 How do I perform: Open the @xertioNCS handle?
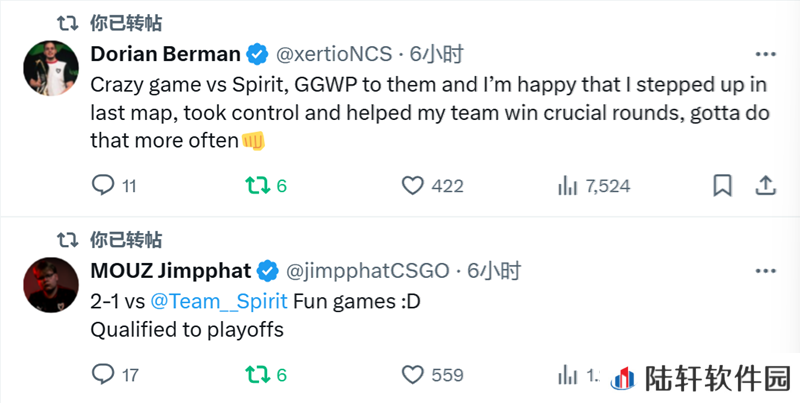point(333,53)
